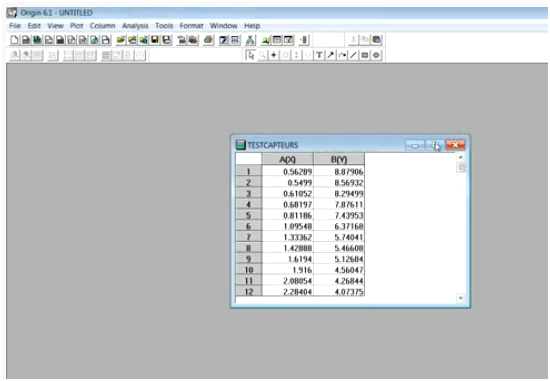
Task: Select the Line drawing tool
Action: tap(353, 55)
